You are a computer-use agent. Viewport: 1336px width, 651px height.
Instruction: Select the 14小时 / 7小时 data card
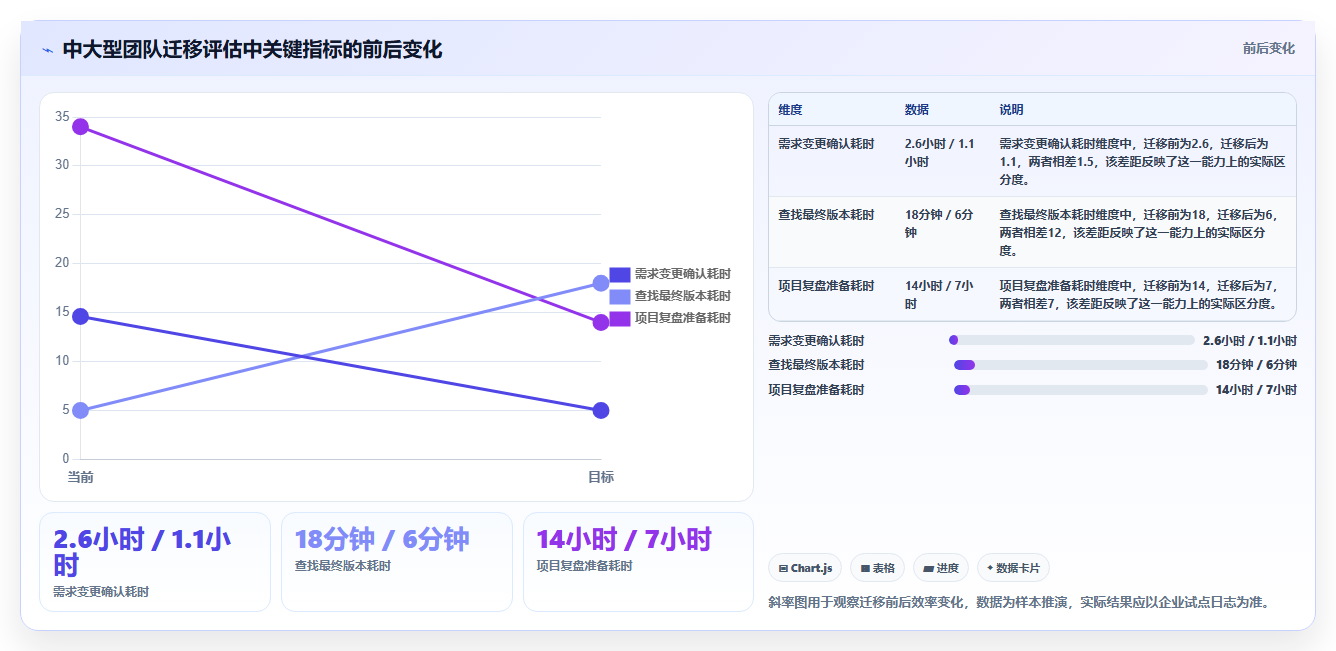click(x=638, y=562)
